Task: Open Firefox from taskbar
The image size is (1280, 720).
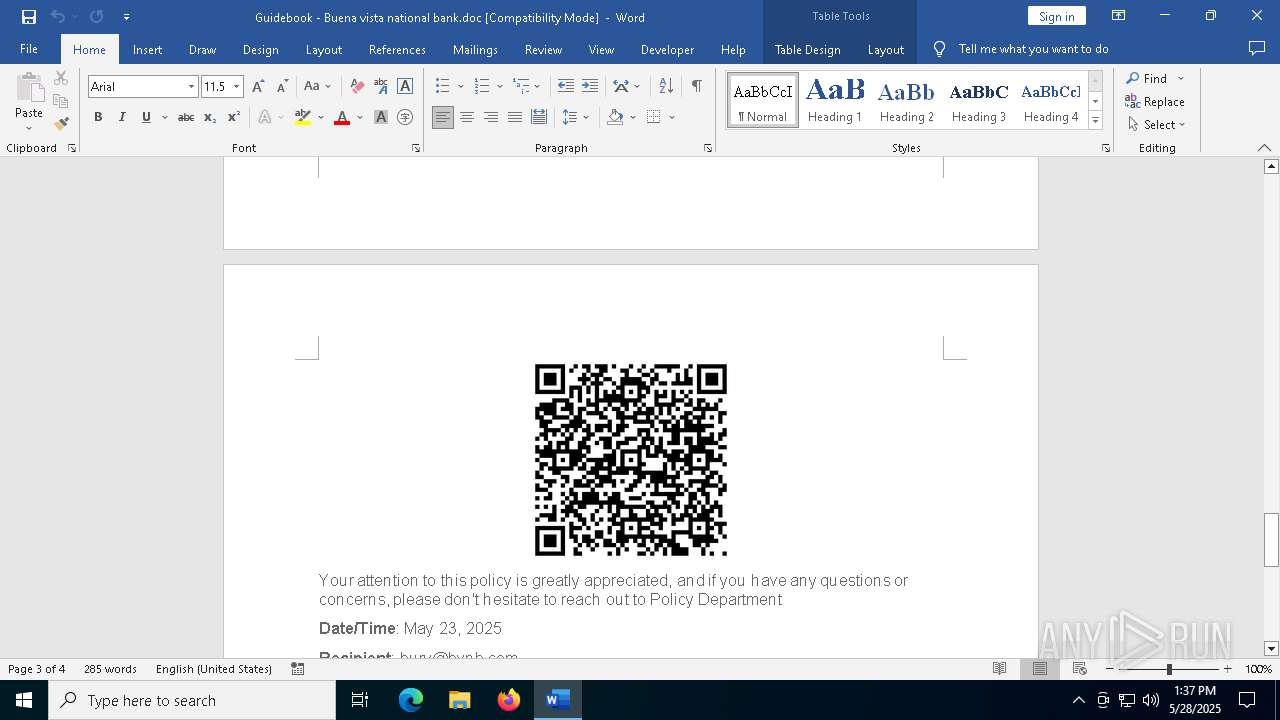Action: point(509,700)
